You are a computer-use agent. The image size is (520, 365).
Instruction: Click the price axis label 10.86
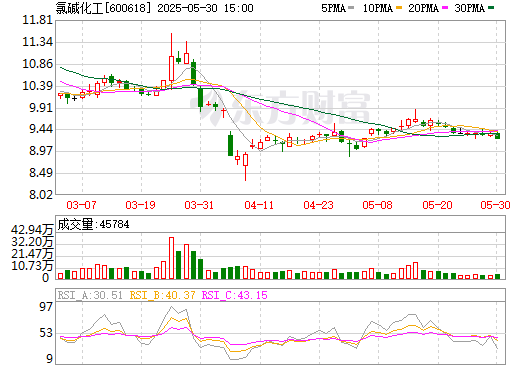click(x=38, y=64)
